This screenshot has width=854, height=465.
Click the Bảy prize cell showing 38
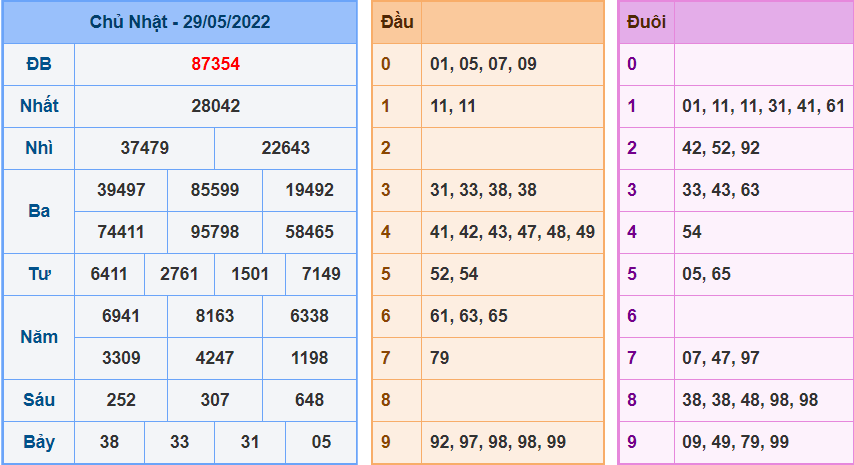pos(109,442)
